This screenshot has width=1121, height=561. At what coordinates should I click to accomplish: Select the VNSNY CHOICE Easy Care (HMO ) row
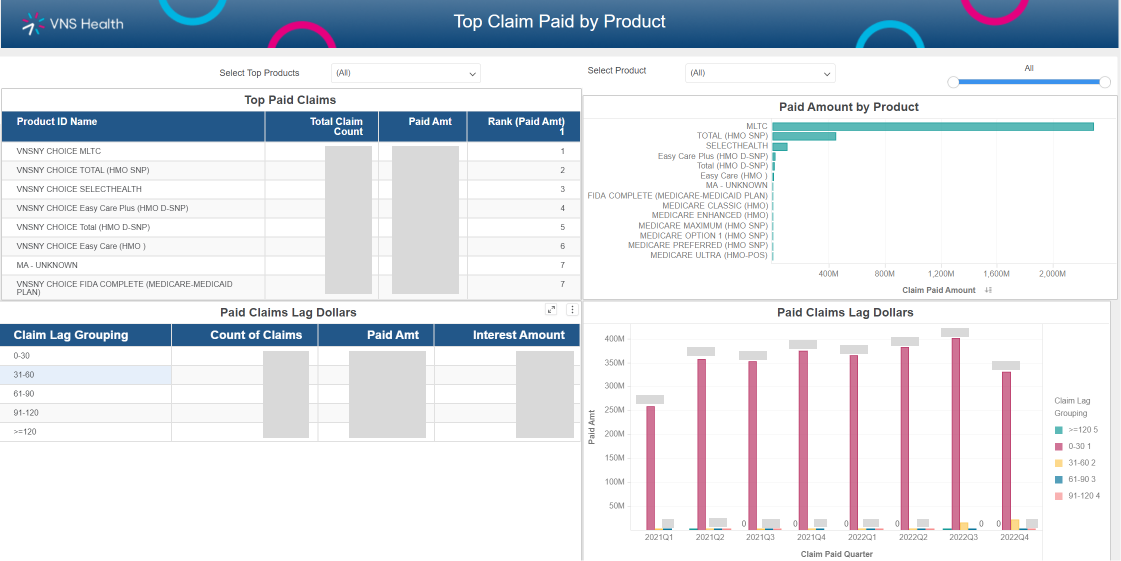pos(291,246)
